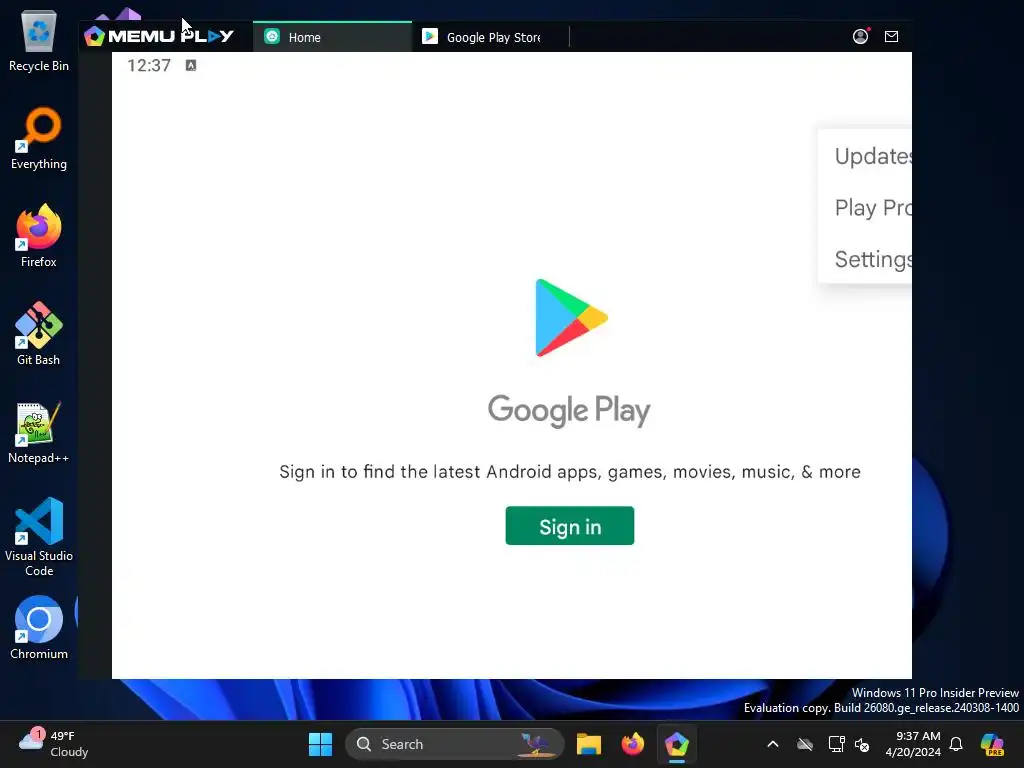The width and height of the screenshot is (1024, 768).
Task: Open the Notepad++ desktop shortcut
Action: coord(39,432)
